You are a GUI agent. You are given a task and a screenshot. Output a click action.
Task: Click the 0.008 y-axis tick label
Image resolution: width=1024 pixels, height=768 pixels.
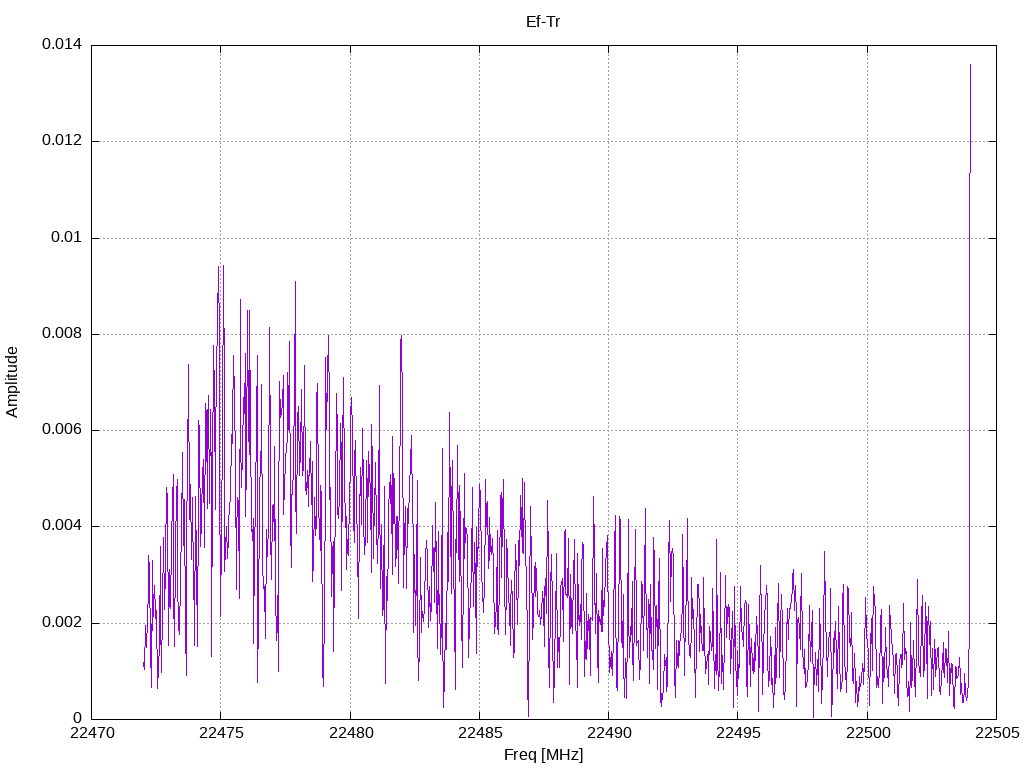pos(62,334)
